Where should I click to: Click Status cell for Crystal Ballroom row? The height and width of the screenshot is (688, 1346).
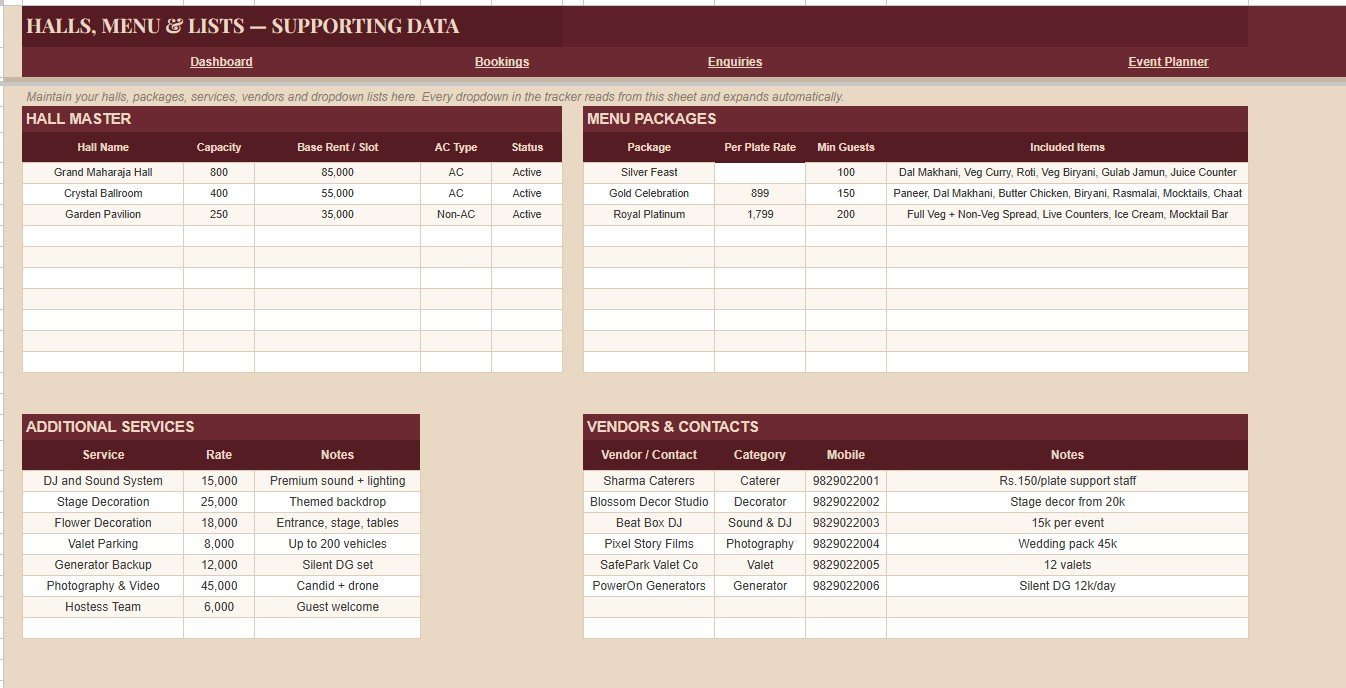[x=527, y=194]
